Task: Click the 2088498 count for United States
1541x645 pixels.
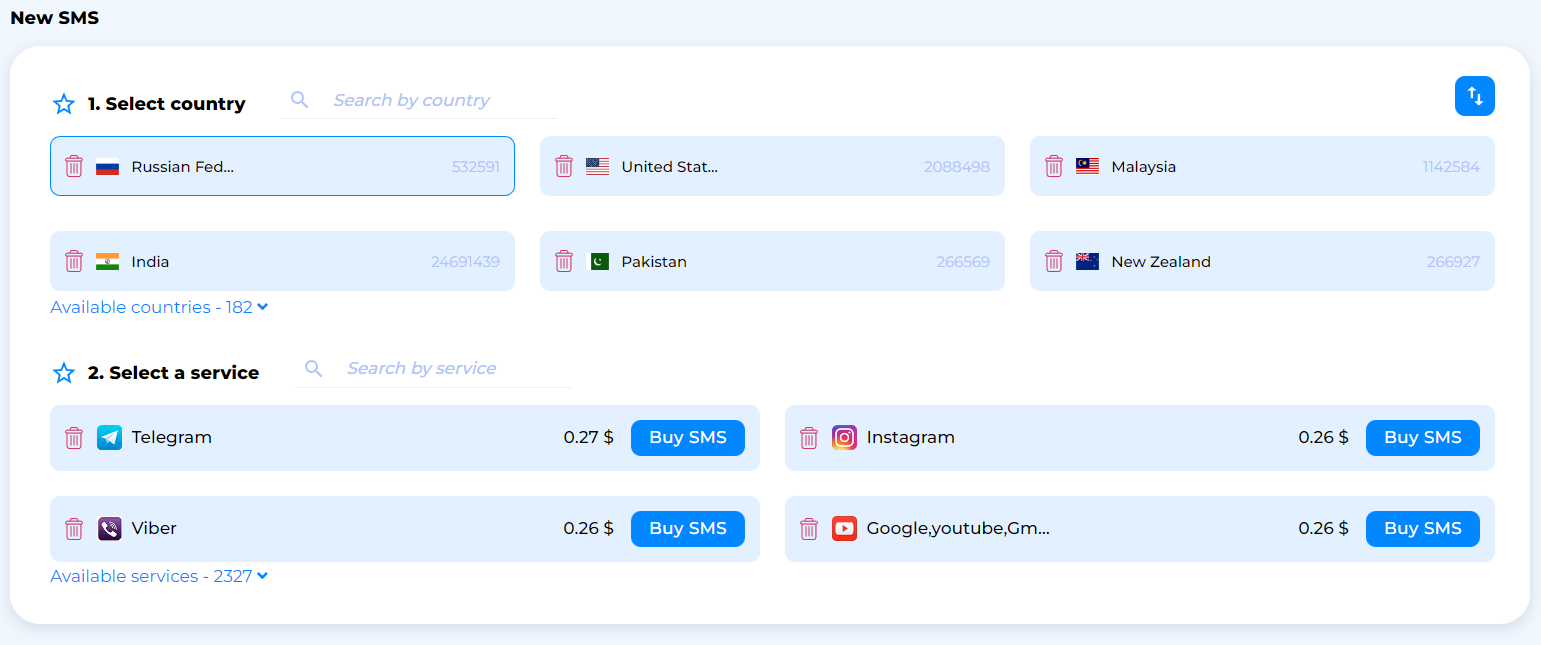Action: (957, 167)
